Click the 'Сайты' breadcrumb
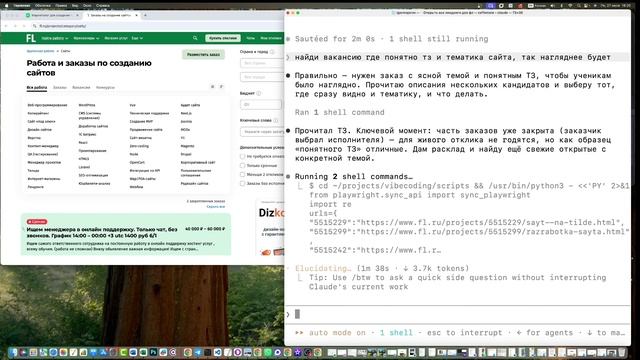The image size is (640, 360). pos(65,51)
